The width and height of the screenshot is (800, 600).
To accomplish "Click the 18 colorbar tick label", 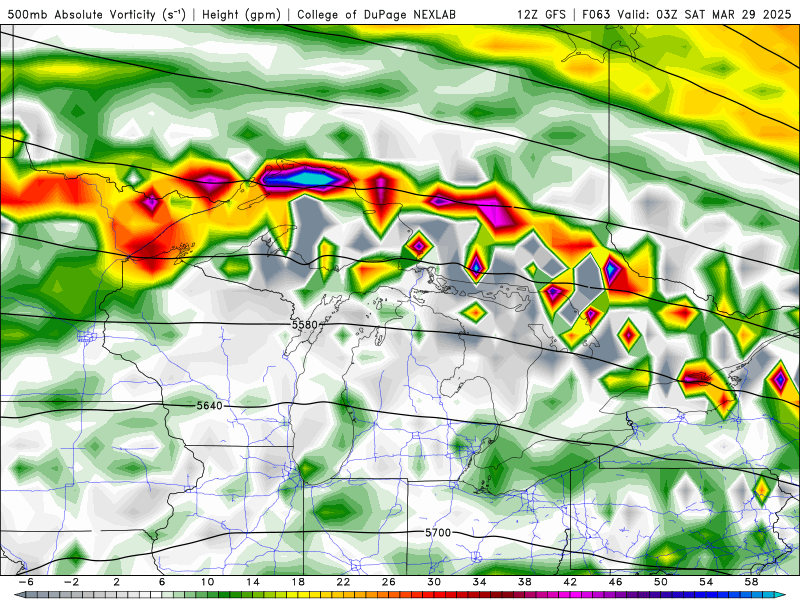I will pos(298,582).
